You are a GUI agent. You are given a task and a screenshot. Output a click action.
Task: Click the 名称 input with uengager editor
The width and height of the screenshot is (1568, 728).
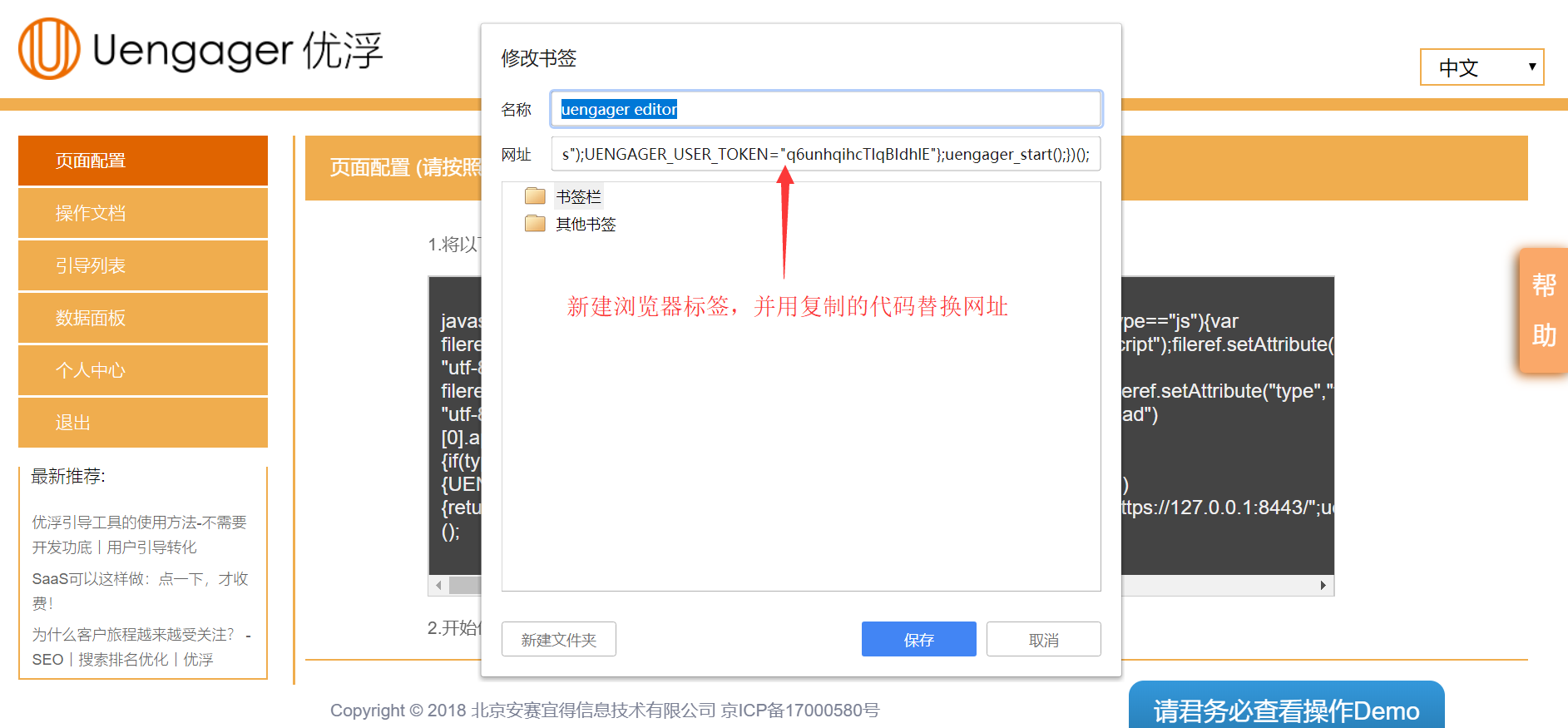[x=826, y=109]
